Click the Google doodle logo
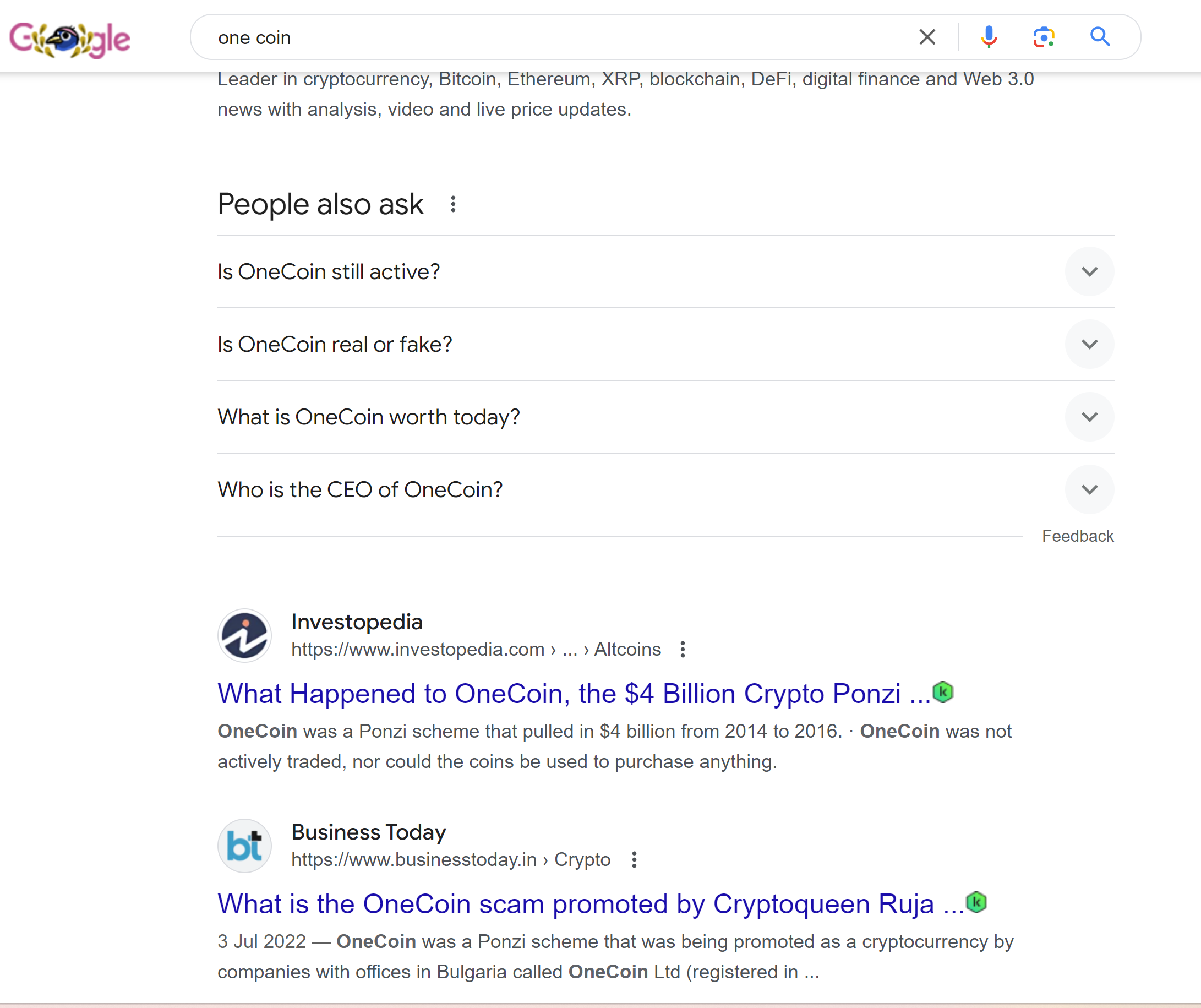 point(70,39)
